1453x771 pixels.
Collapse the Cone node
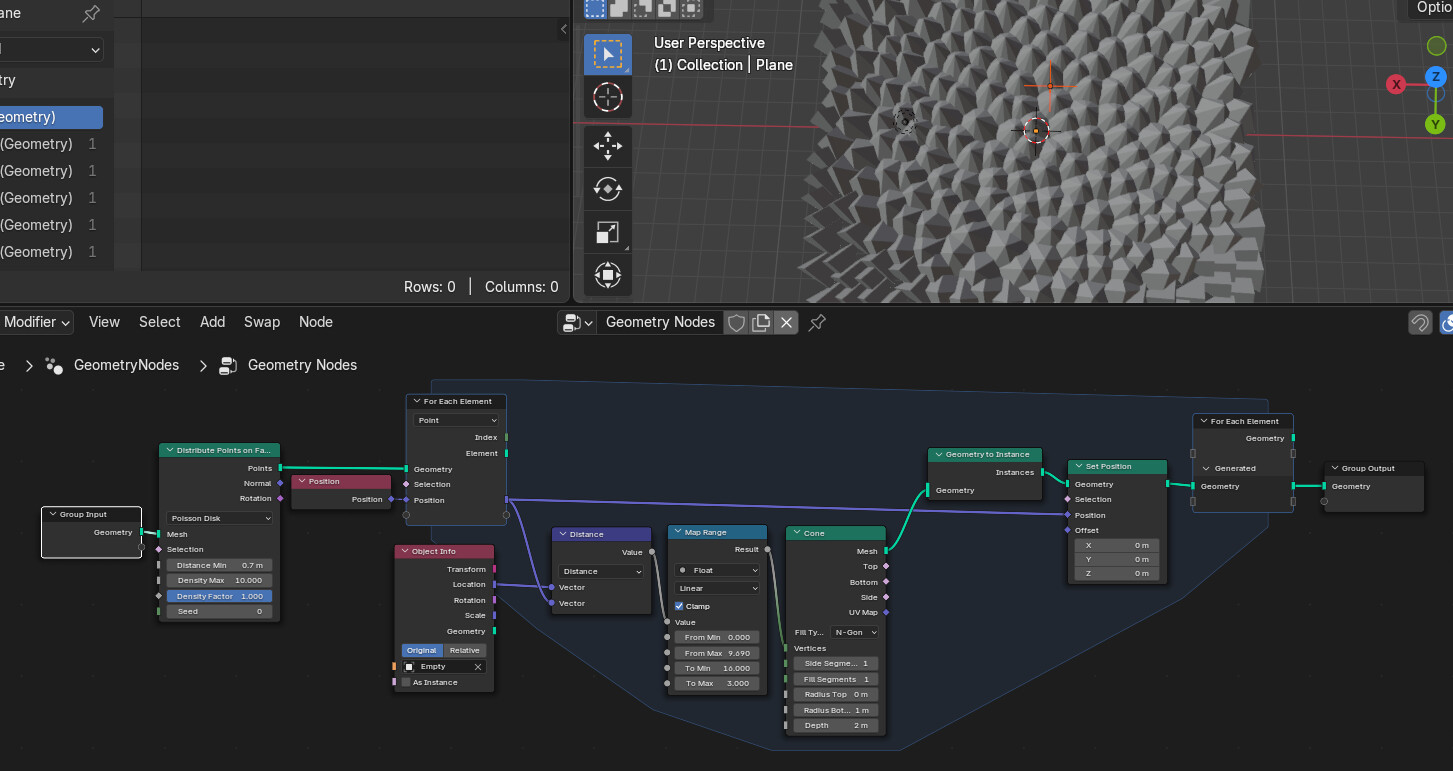(796, 533)
